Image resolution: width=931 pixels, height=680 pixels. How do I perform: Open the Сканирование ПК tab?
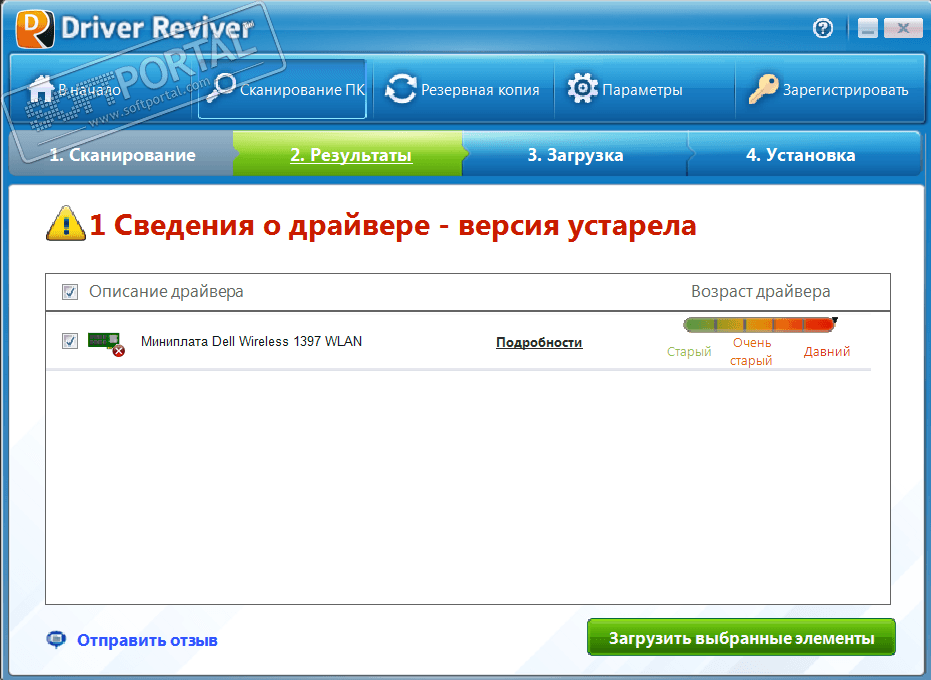(282, 89)
